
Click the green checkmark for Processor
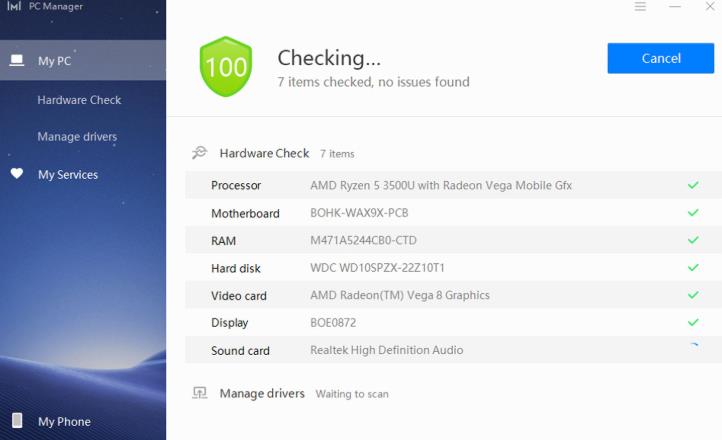(x=693, y=186)
